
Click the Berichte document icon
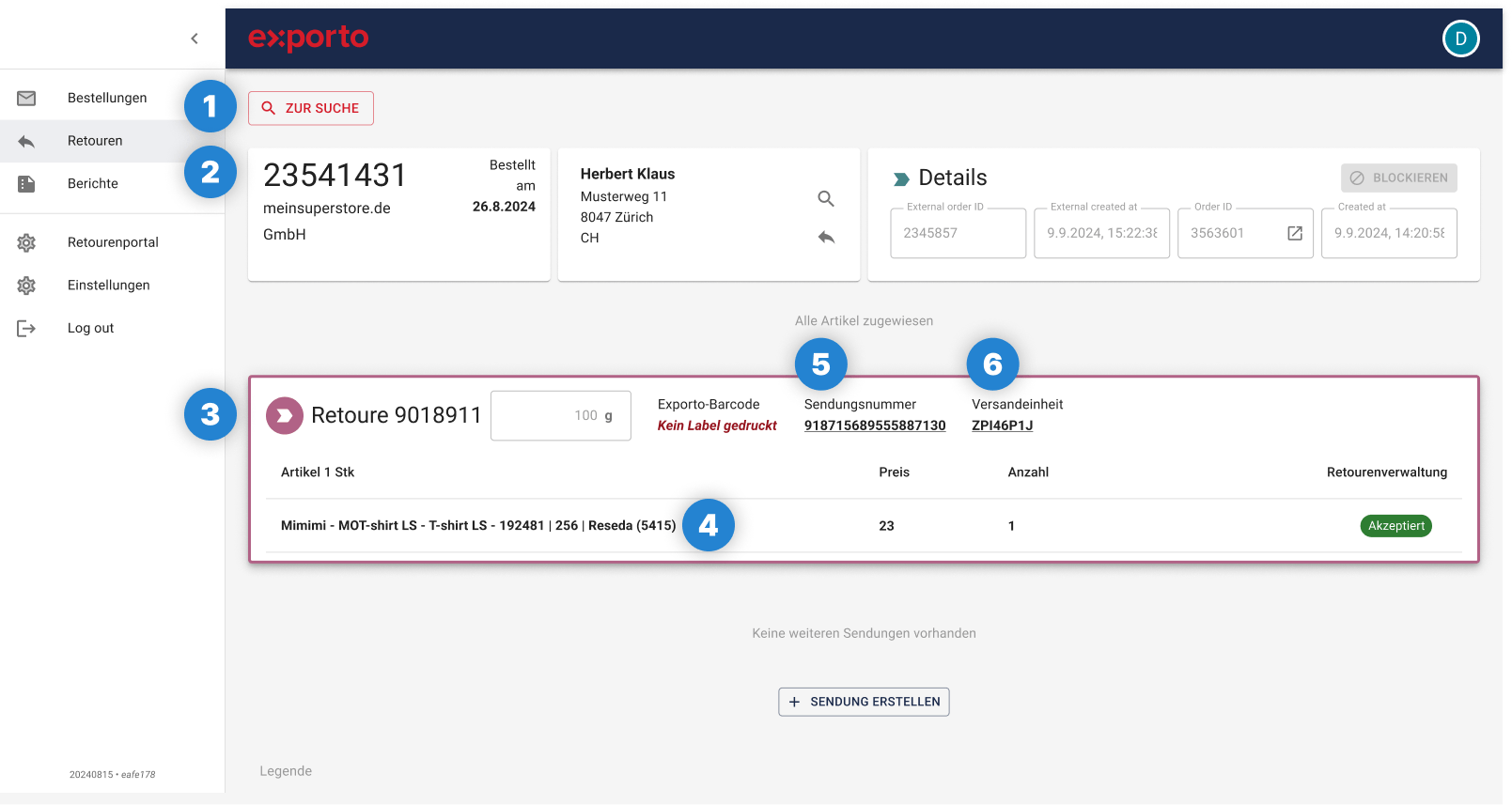[26, 184]
